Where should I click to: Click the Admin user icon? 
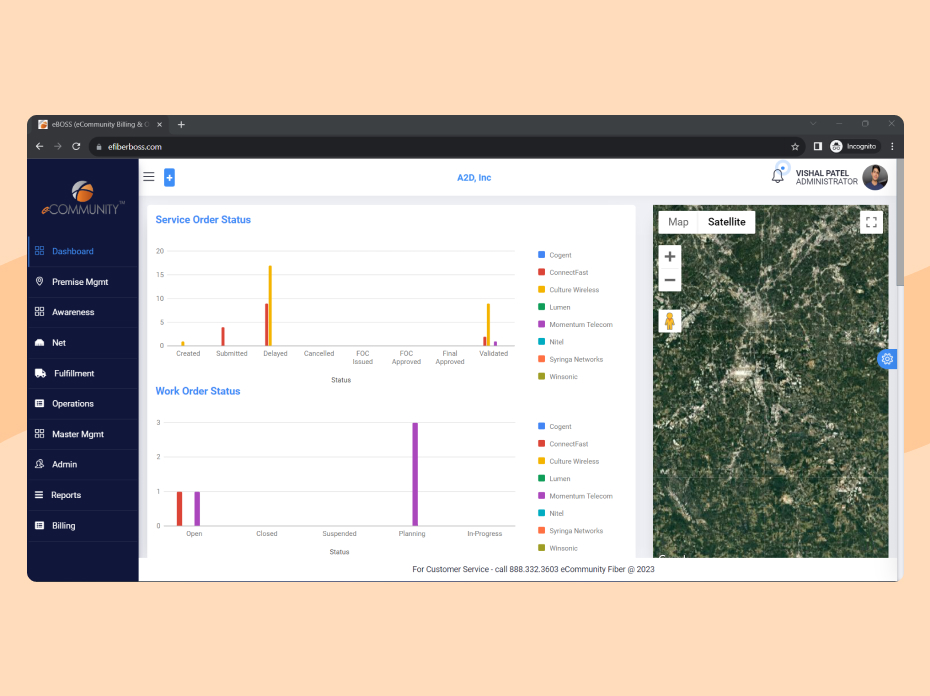point(40,464)
